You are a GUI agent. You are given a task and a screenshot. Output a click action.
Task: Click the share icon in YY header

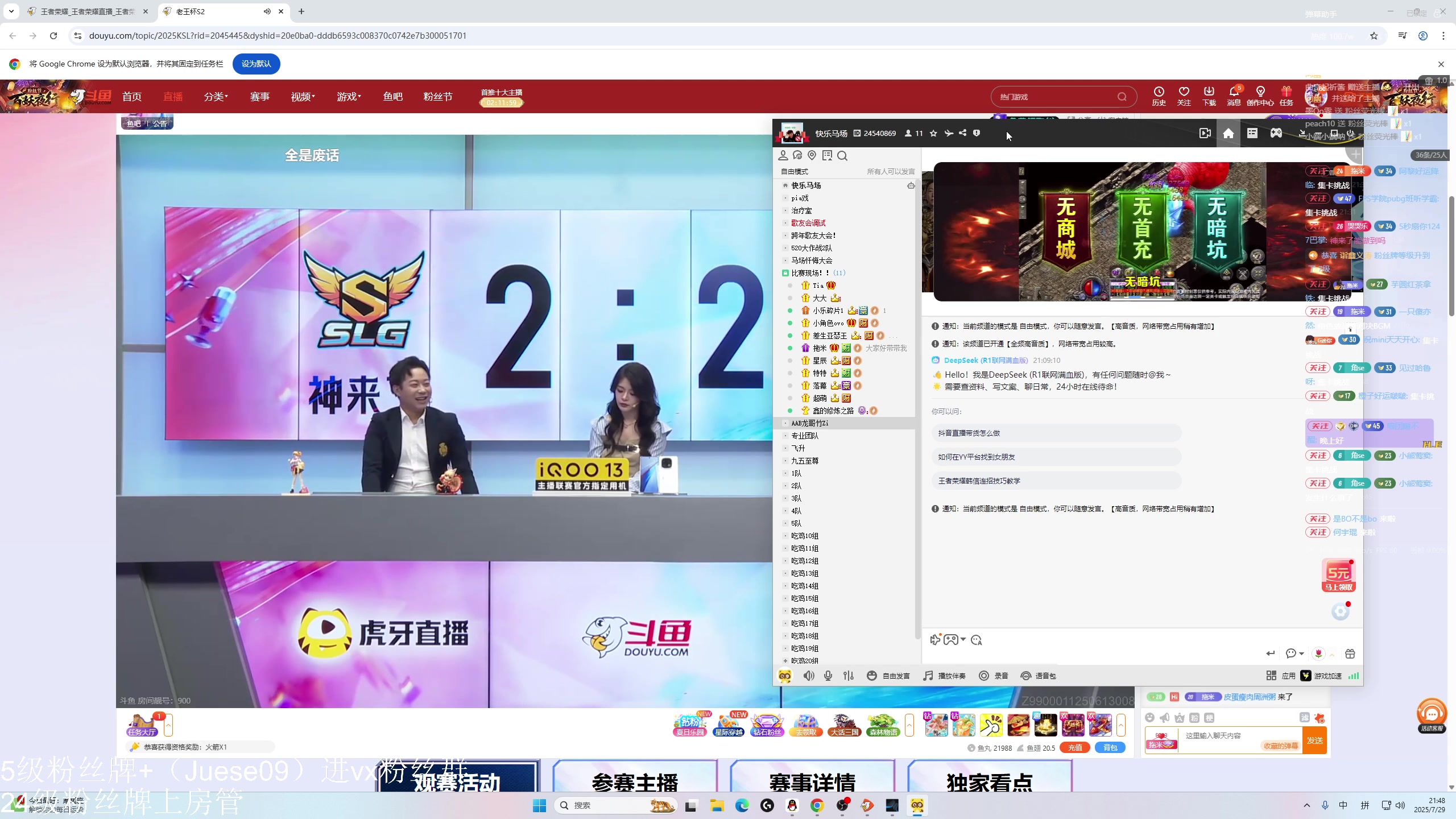(962, 133)
